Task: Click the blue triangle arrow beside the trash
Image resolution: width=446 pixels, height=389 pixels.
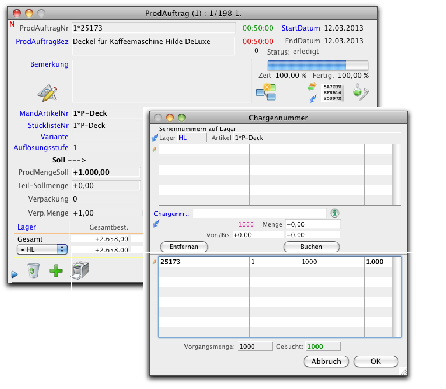Action: click(14, 274)
